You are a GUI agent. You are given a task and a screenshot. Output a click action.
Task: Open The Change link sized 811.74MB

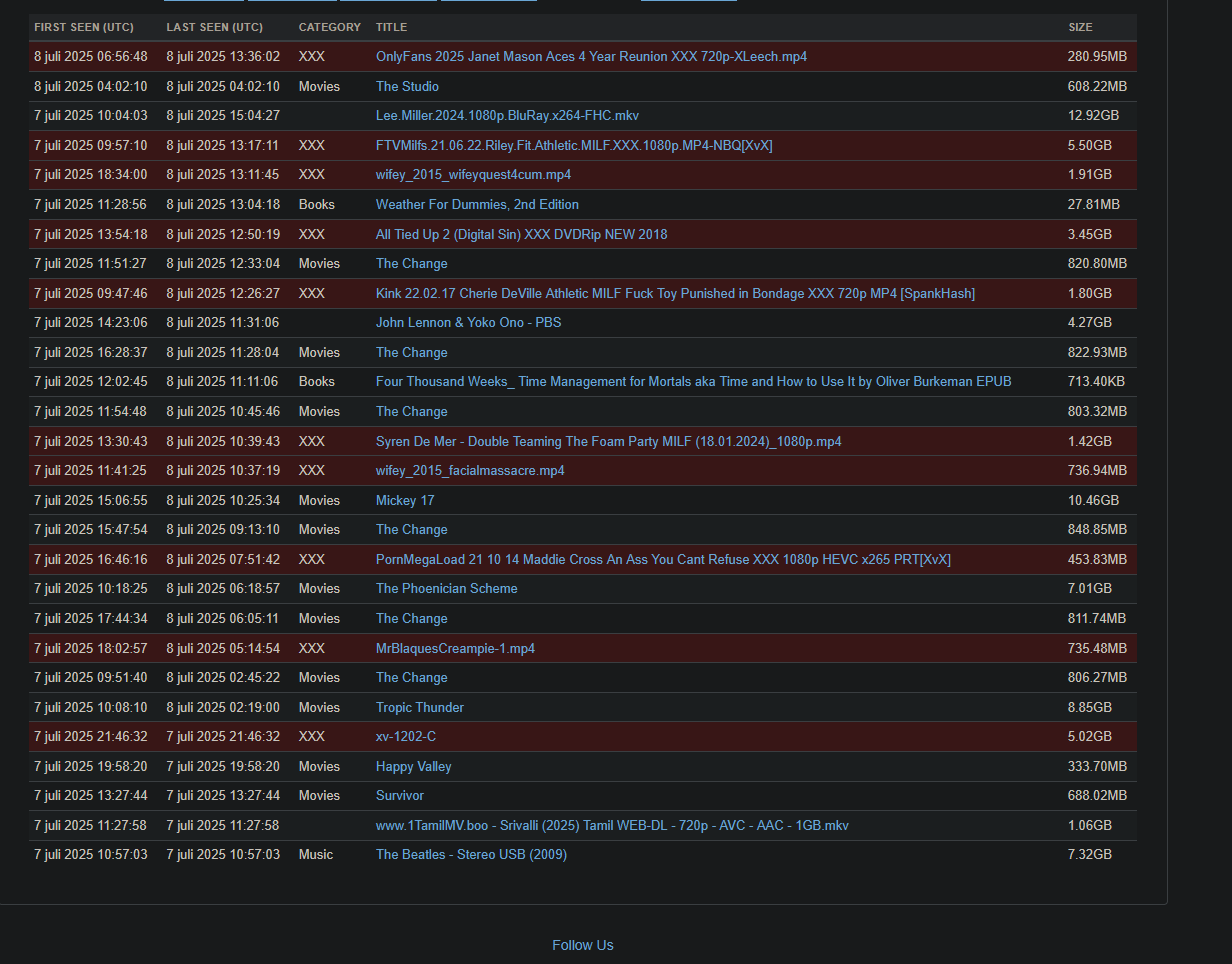pos(411,619)
